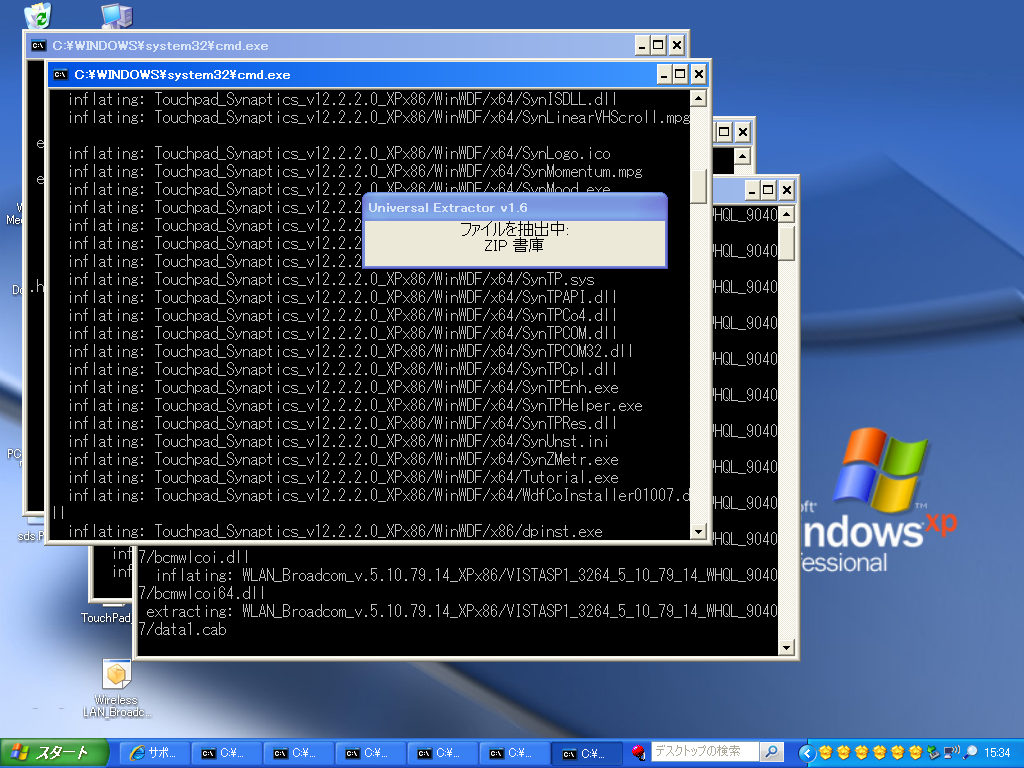Minimize the front cmd.exe window
The height and width of the screenshot is (768, 1024).
pos(663,74)
